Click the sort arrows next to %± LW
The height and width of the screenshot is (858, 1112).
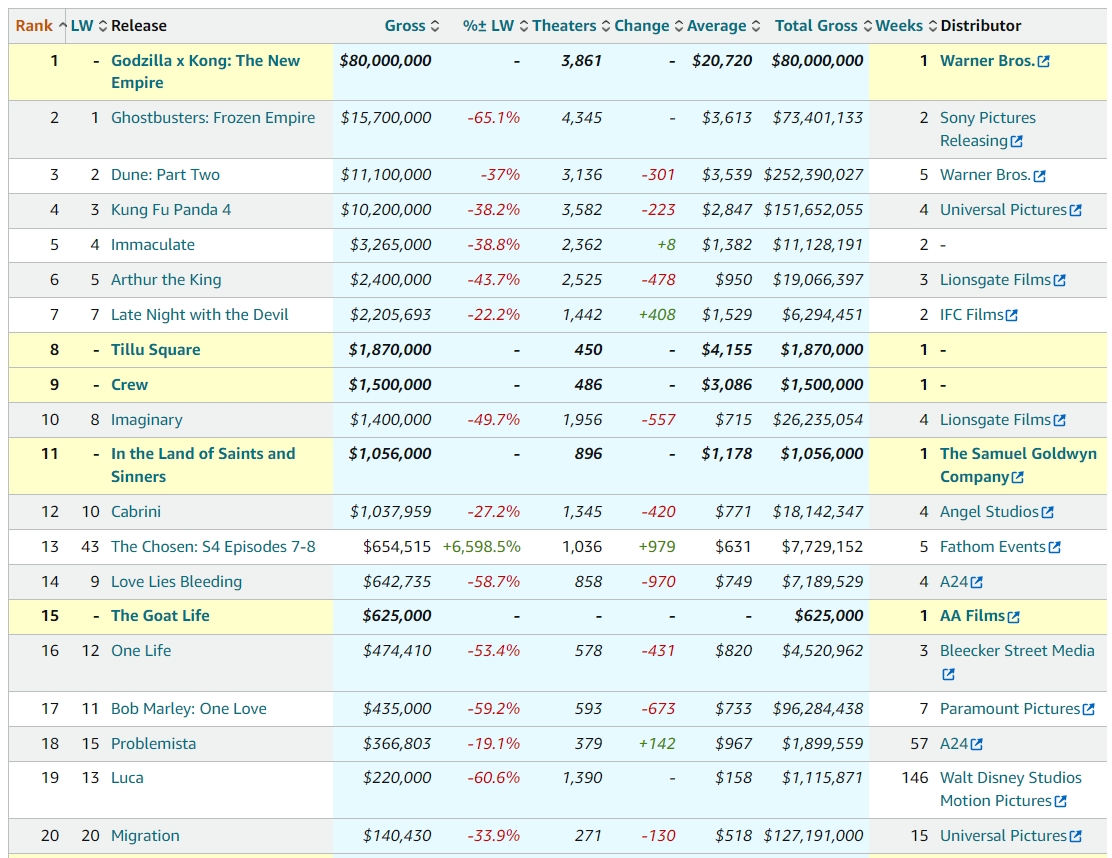point(523,26)
